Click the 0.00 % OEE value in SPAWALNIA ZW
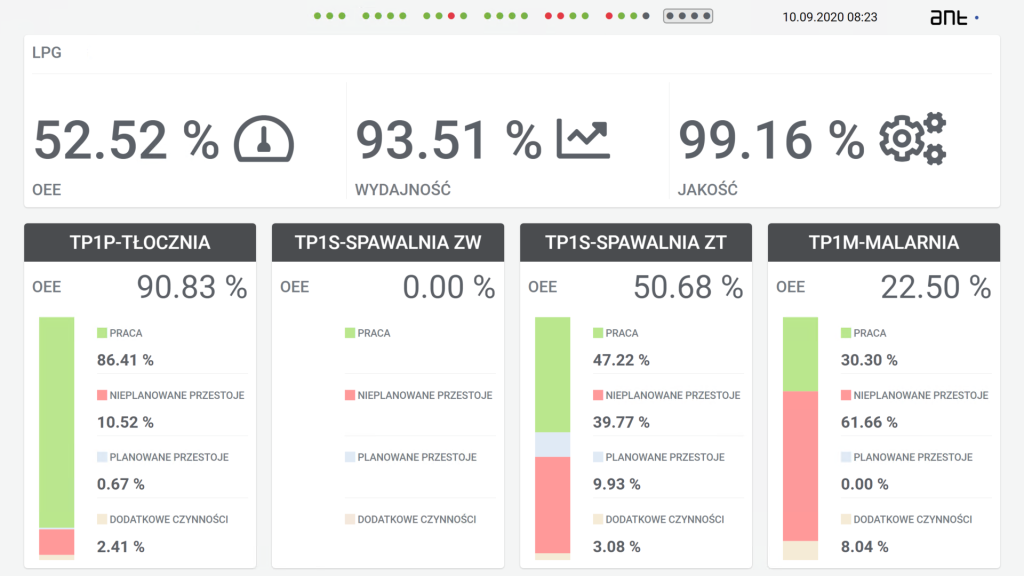This screenshot has height=576, width=1024. (x=449, y=287)
